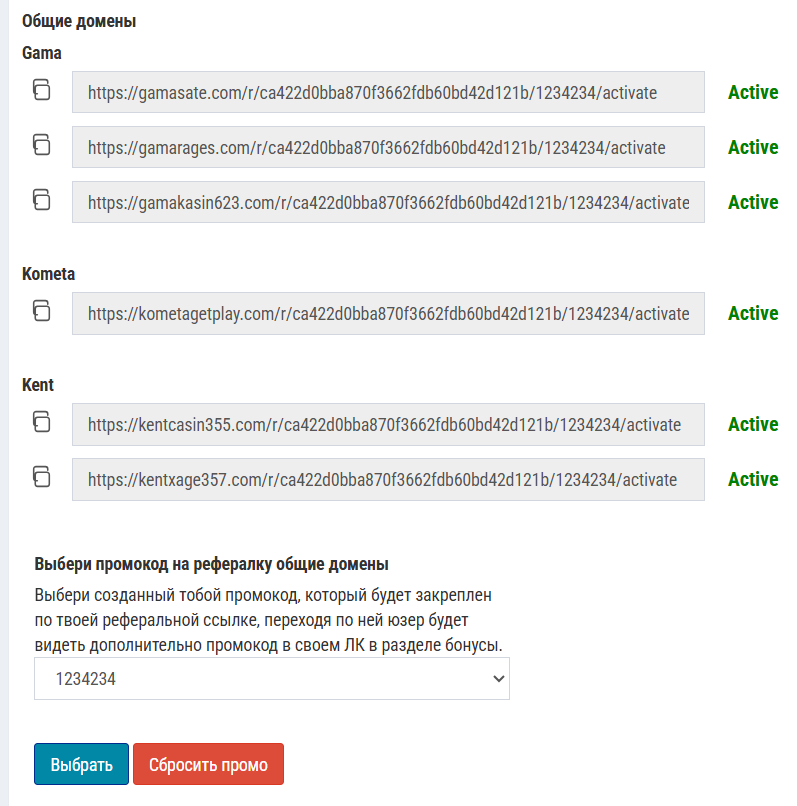Select the gamakasin623.com URL field
This screenshot has height=806, width=797.
pos(388,202)
